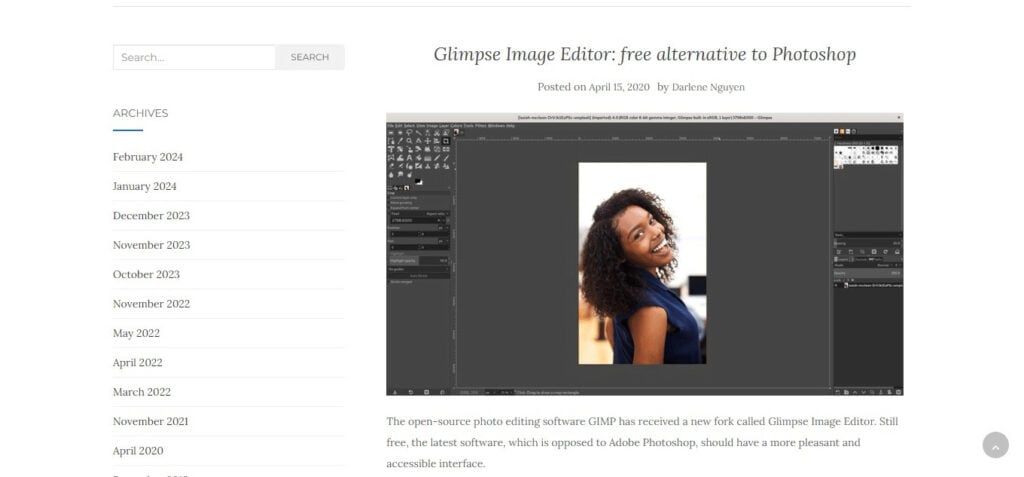Browse the October 2023 archive
1024x477 pixels.
pos(146,274)
